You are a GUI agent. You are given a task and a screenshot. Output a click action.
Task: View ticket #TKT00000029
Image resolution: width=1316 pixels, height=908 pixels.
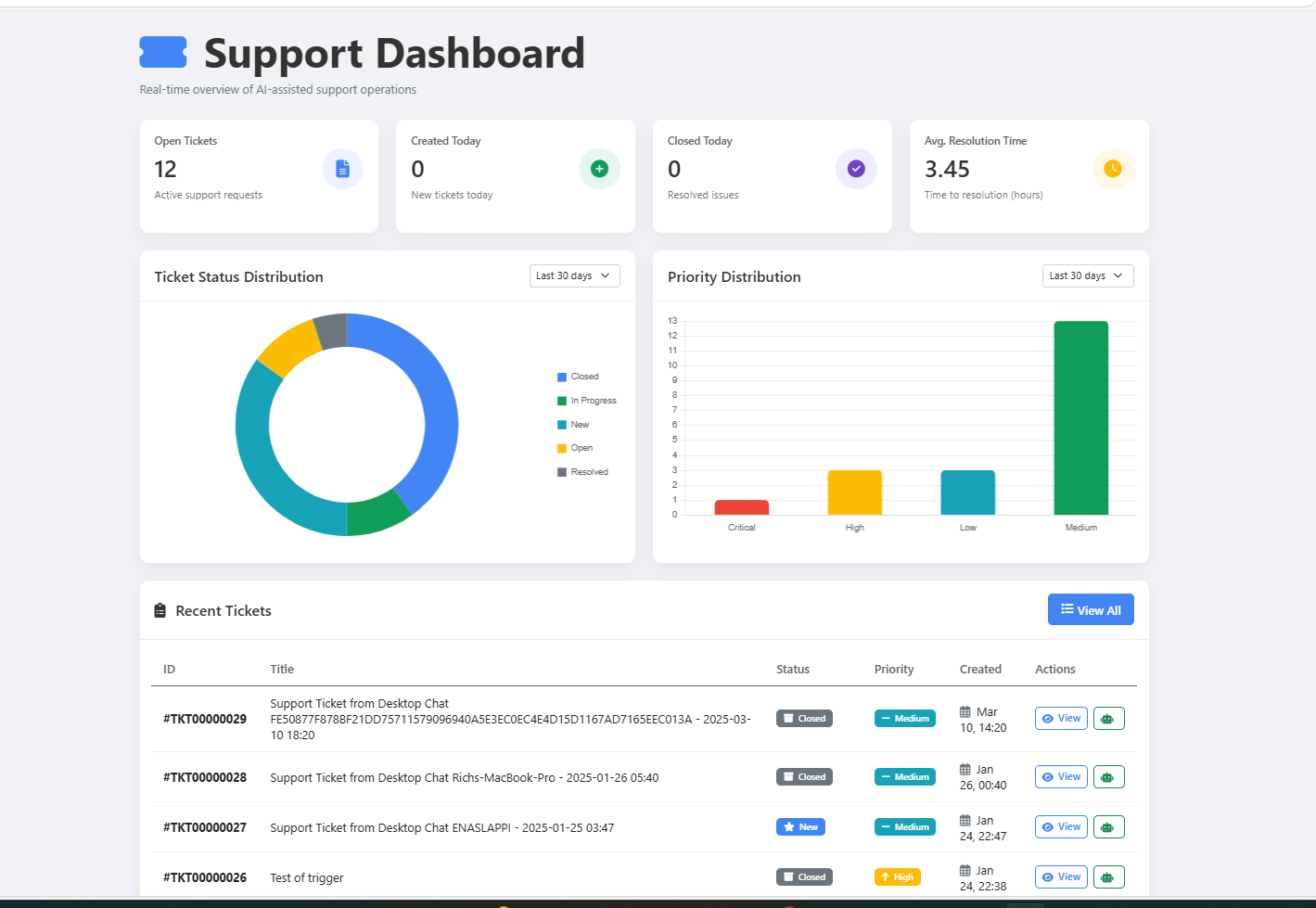coord(1061,719)
